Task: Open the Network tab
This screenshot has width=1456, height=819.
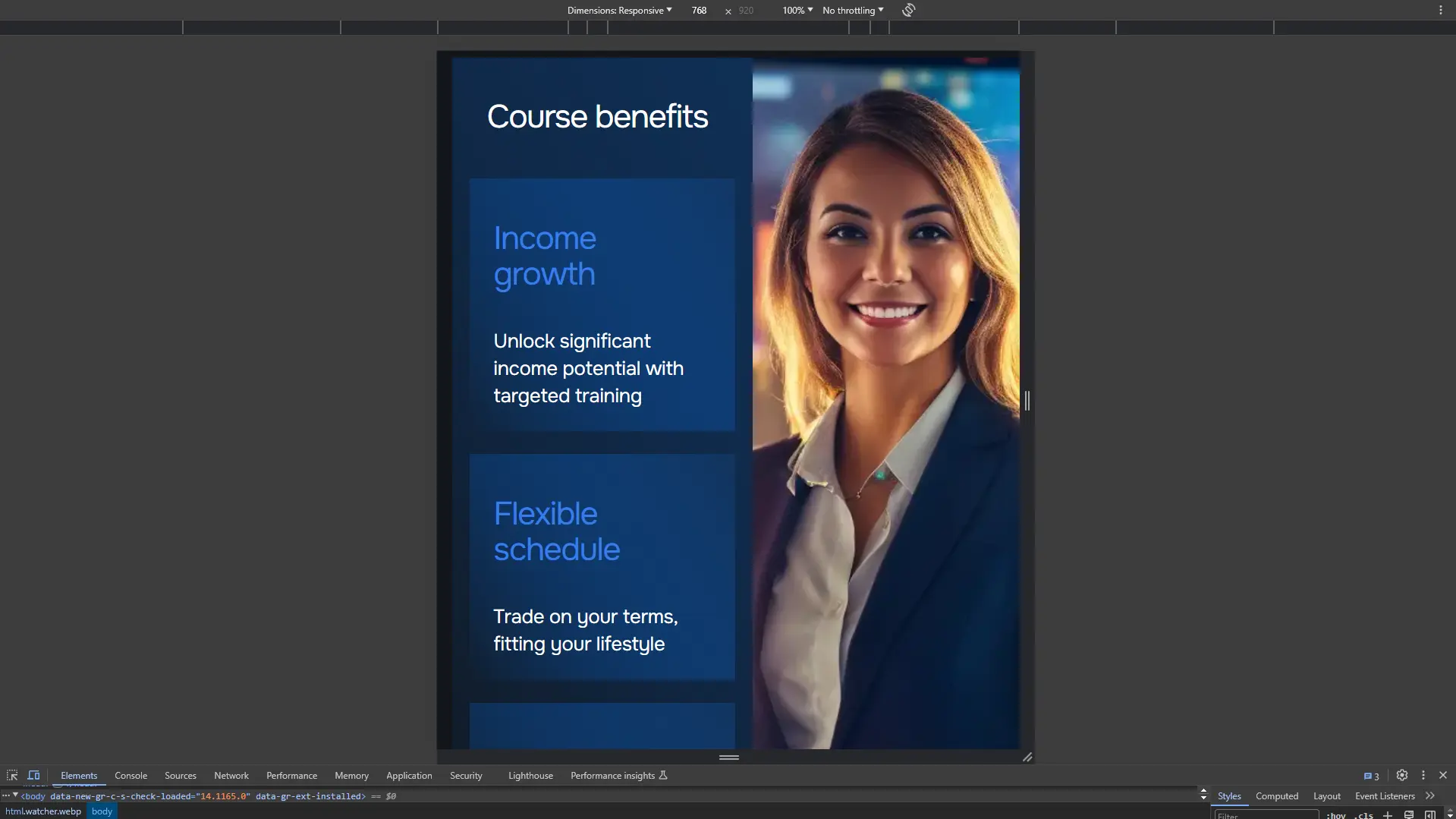Action: pos(231,775)
